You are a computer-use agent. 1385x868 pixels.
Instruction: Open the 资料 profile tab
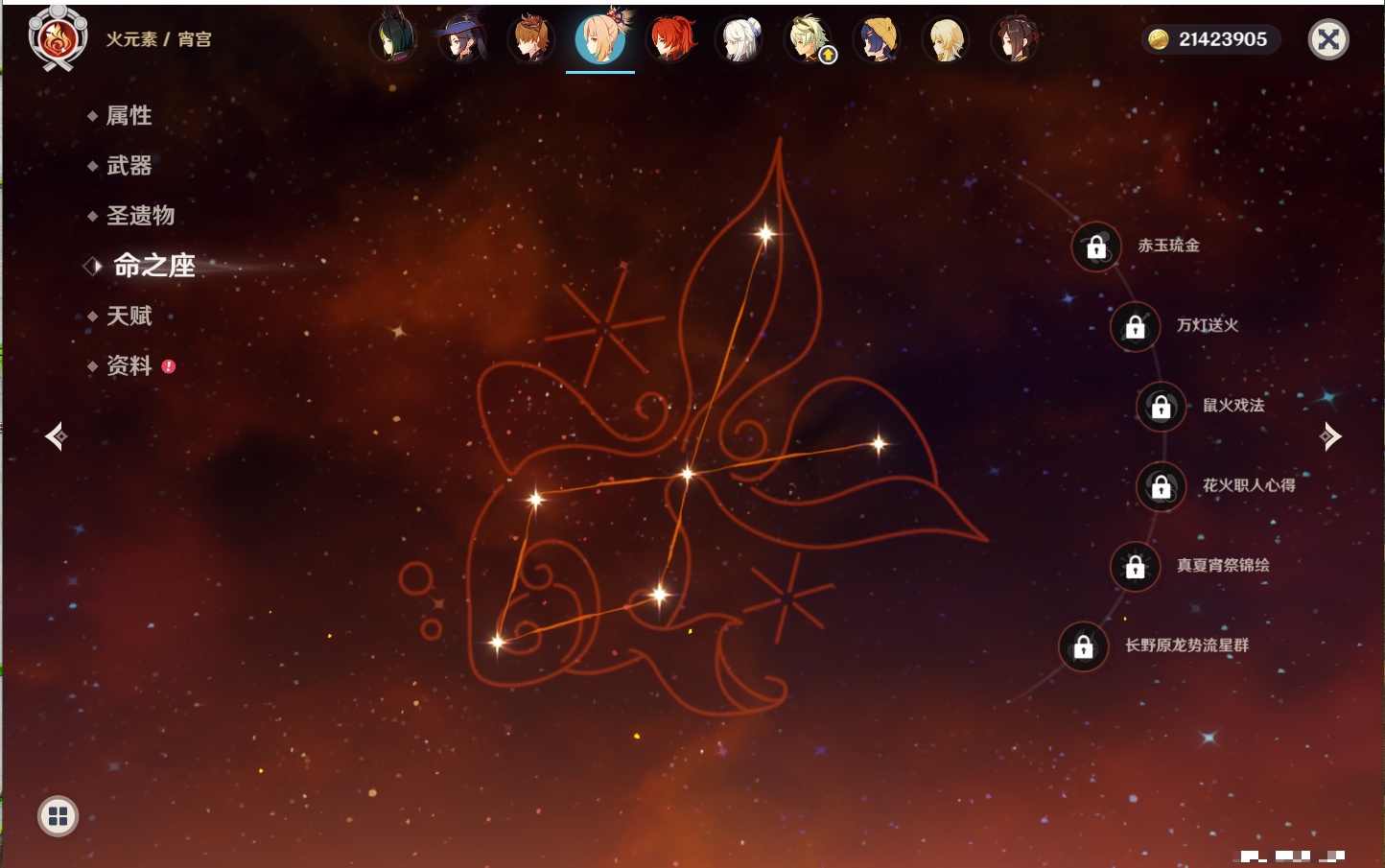point(129,365)
